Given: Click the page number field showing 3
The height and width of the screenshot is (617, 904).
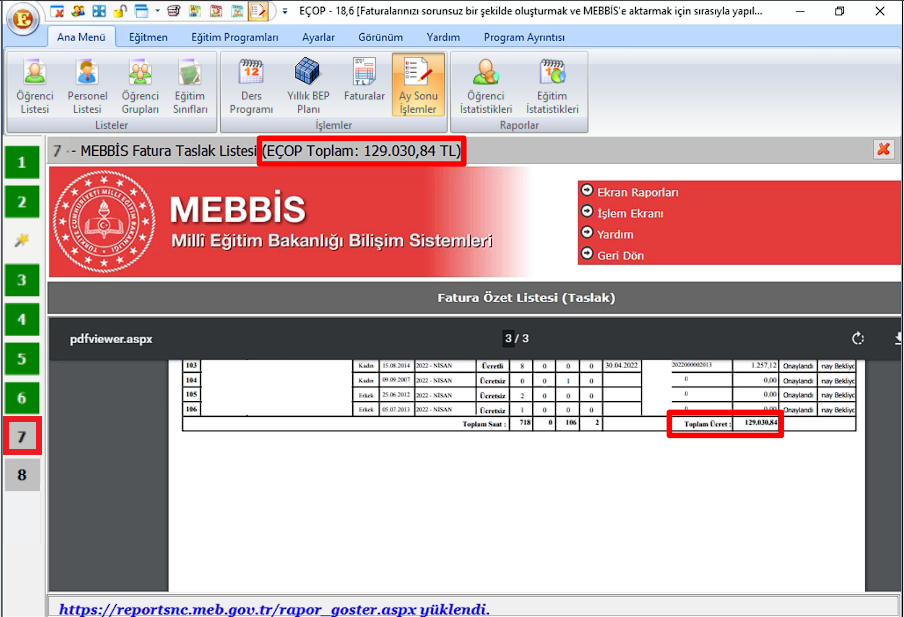Looking at the screenshot, I should click(x=508, y=338).
